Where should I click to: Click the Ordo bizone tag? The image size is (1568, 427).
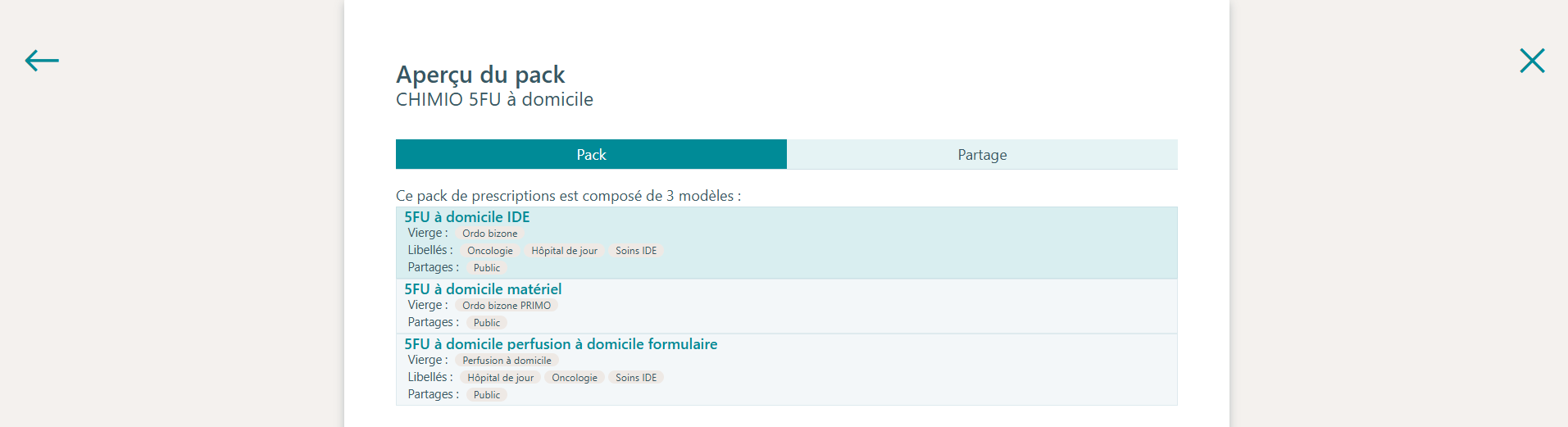[x=490, y=234]
